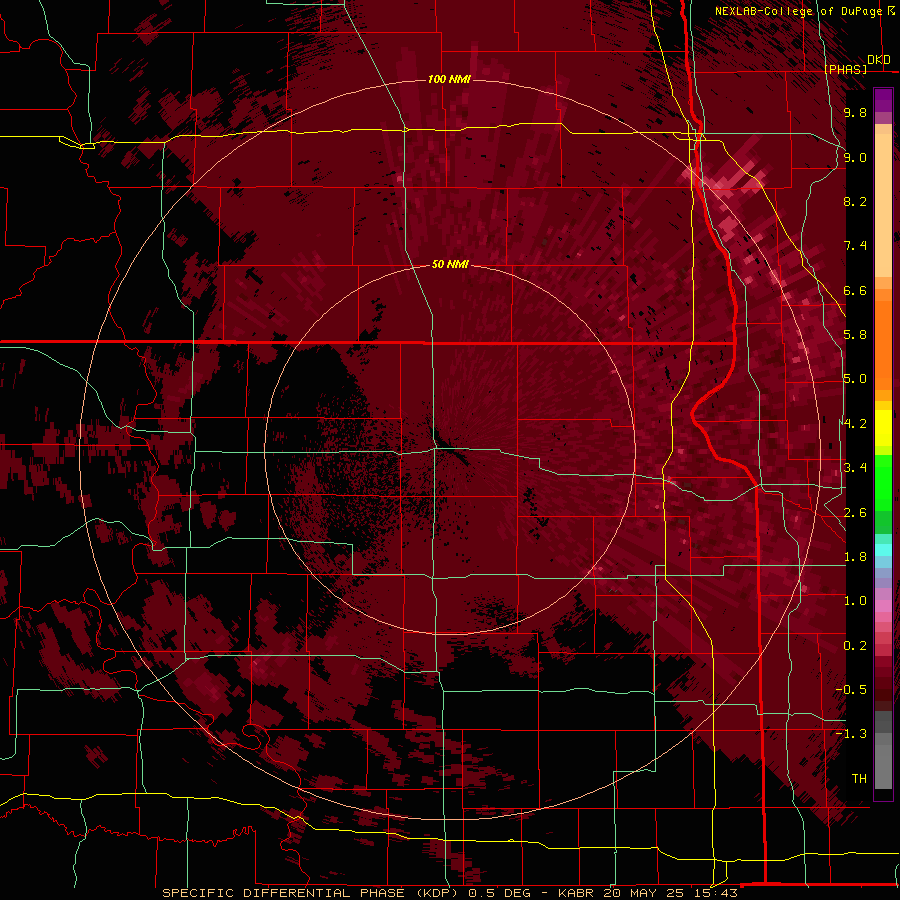Viewport: 900px width, 900px height.
Task: Click the TH label at the scale bottom
Action: pyautogui.click(x=859, y=779)
